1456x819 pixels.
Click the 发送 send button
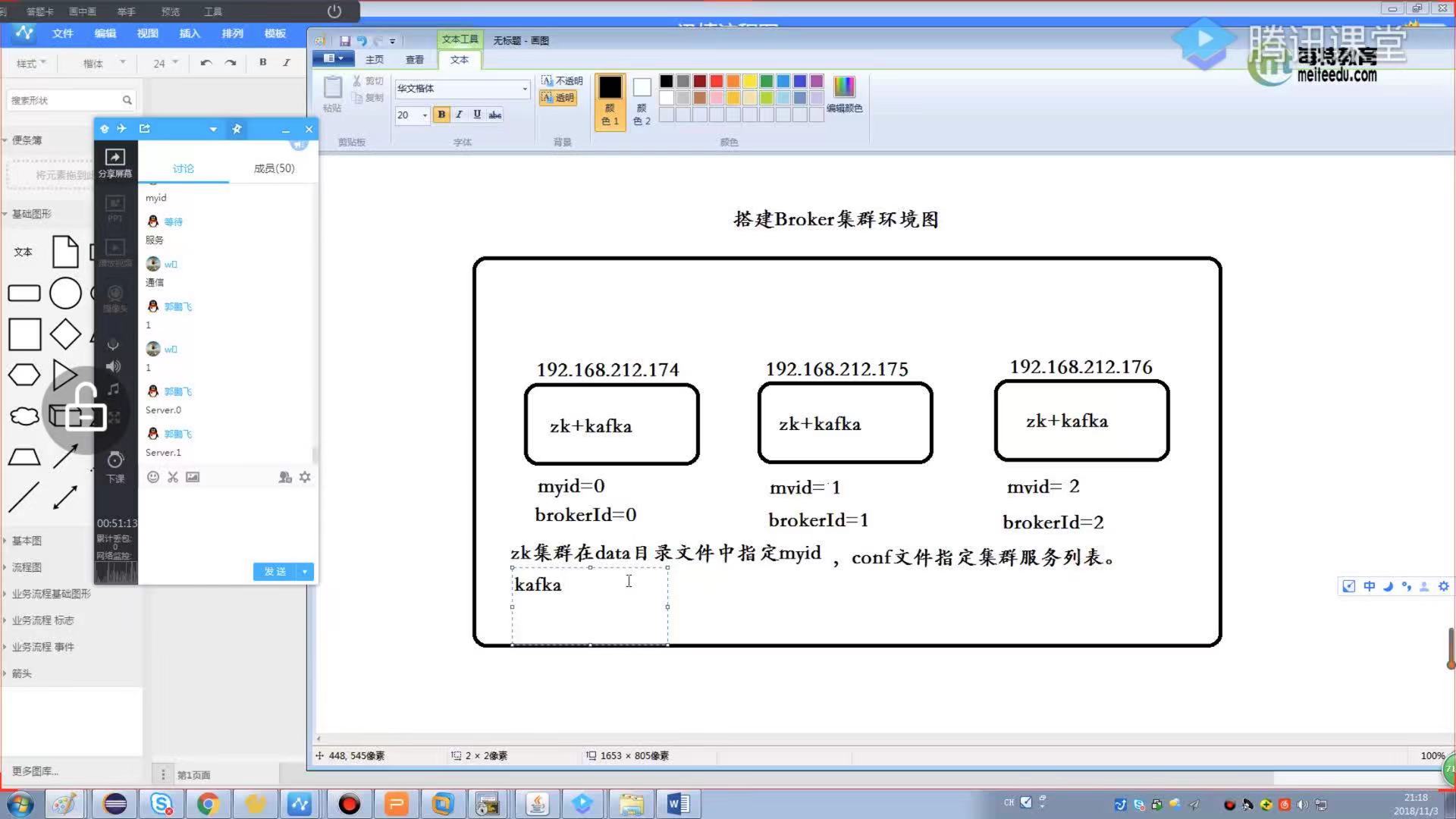tap(275, 572)
